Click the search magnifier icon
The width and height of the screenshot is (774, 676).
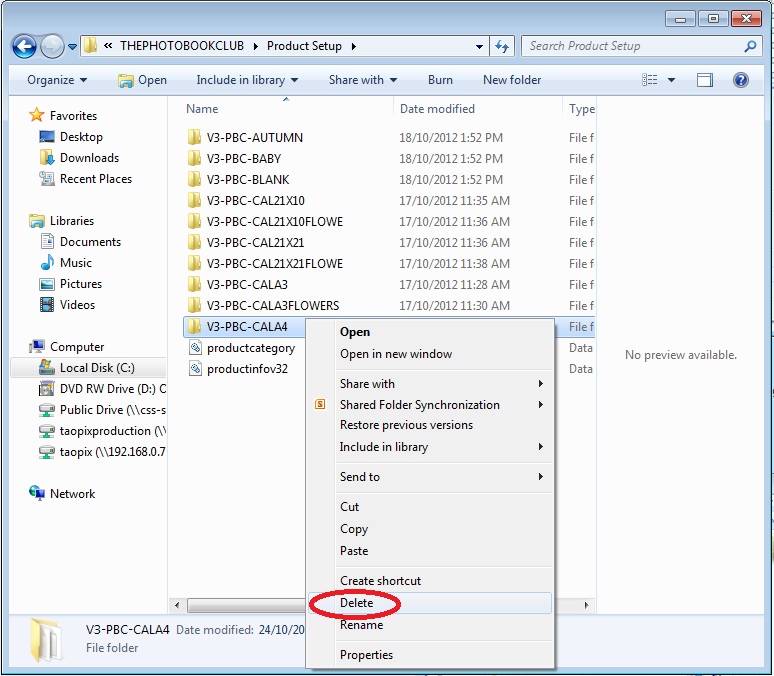coord(750,46)
